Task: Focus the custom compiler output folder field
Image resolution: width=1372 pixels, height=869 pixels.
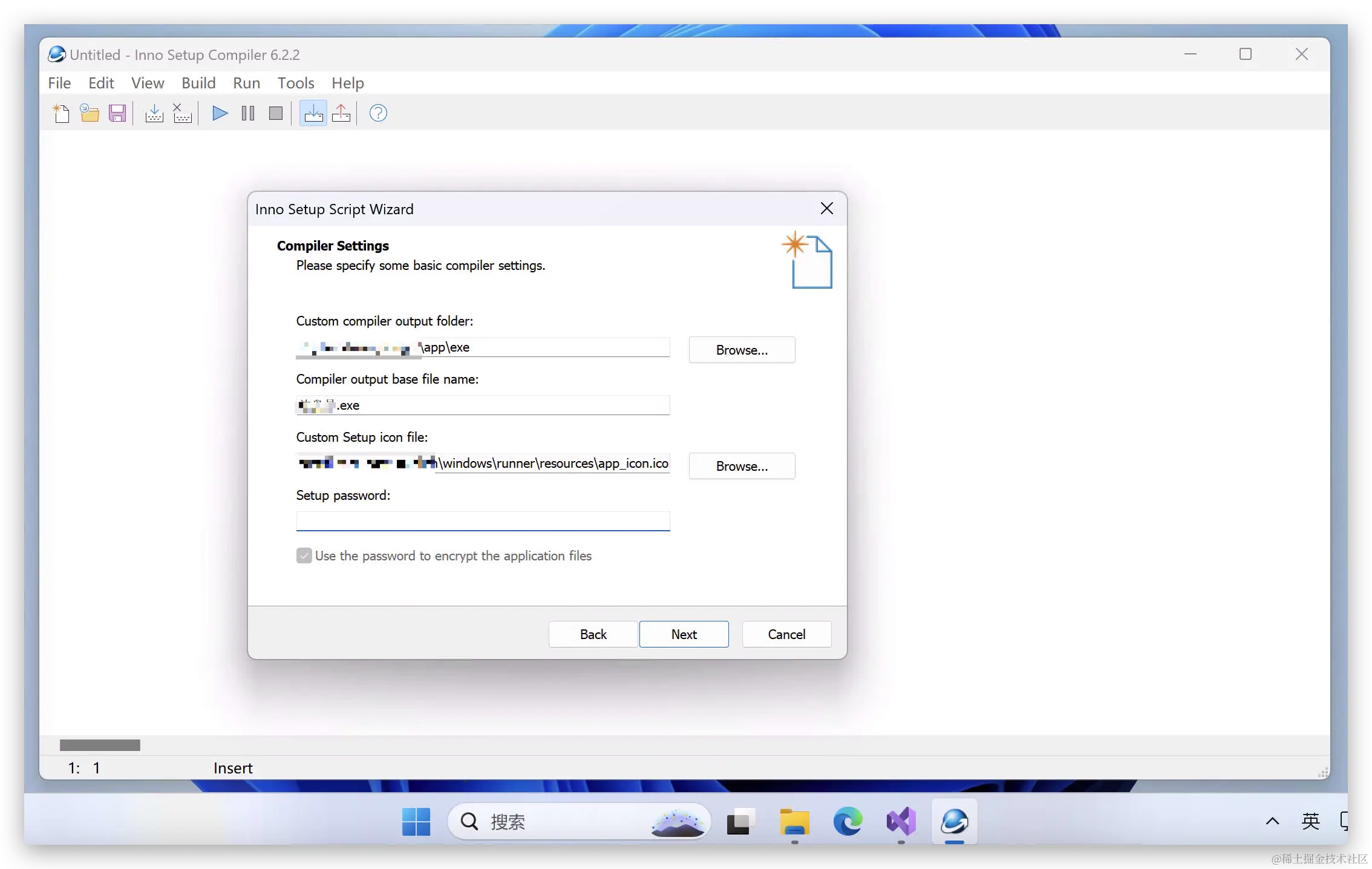Action: 483,347
